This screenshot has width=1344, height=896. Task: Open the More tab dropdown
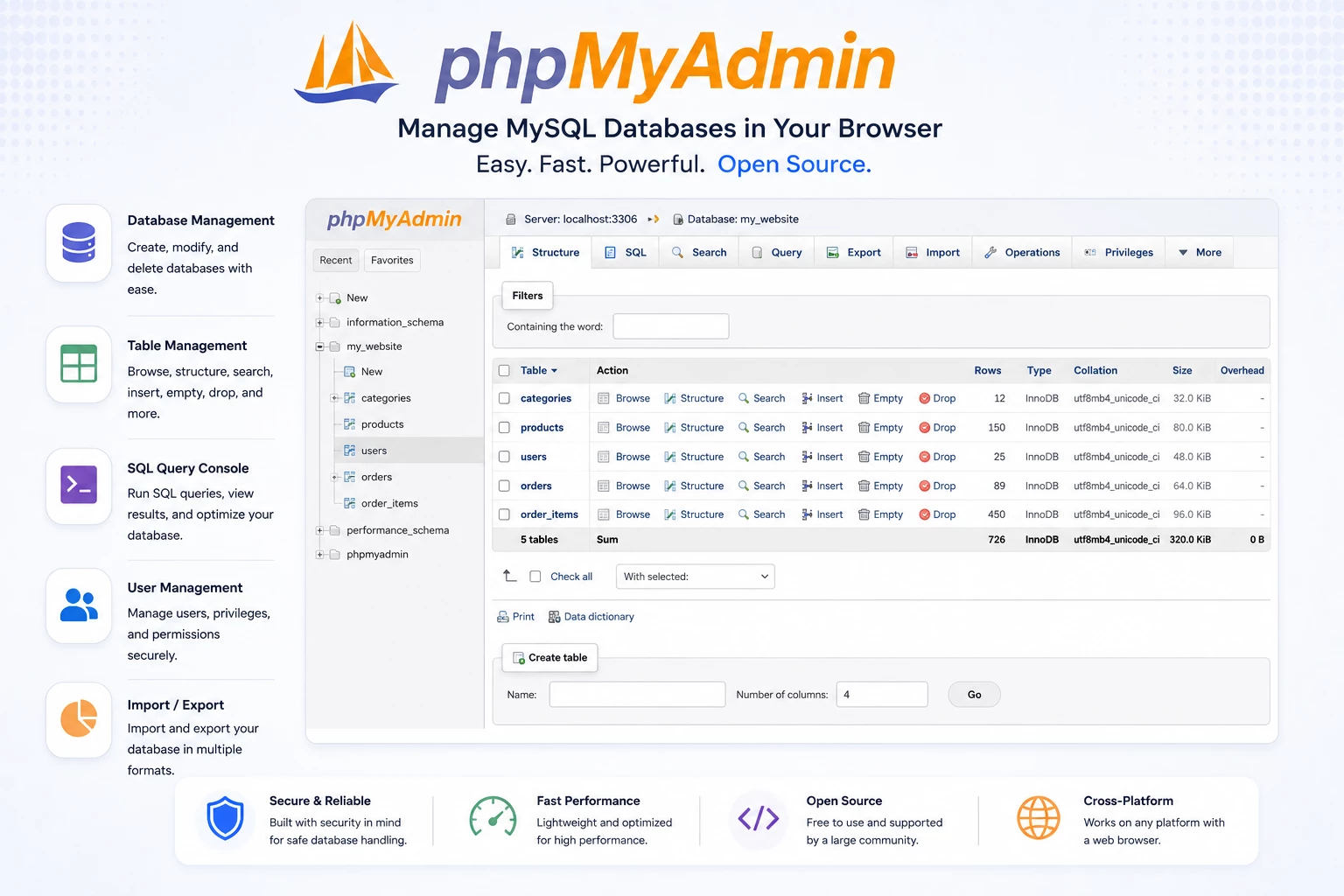(x=1200, y=252)
